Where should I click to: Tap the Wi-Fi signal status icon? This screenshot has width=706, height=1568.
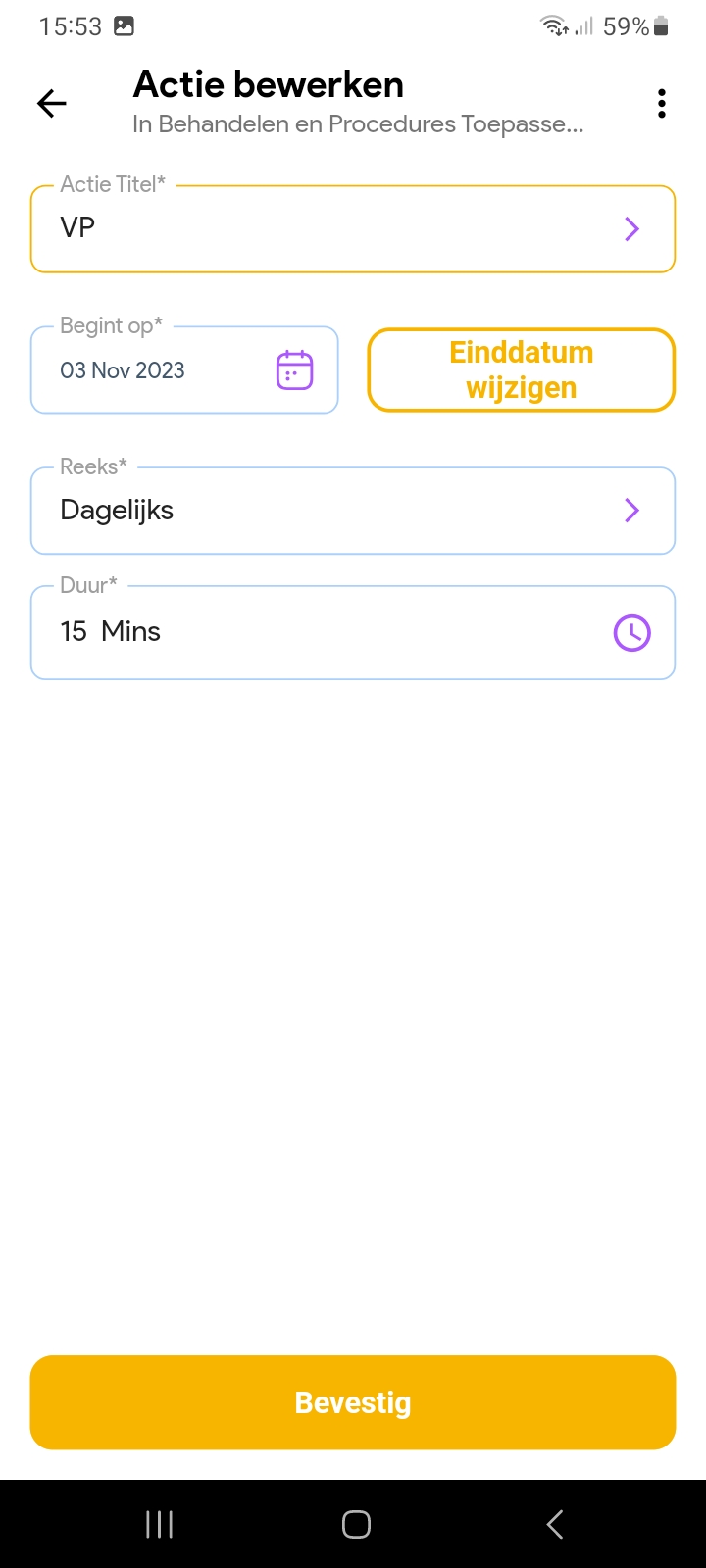(x=556, y=26)
